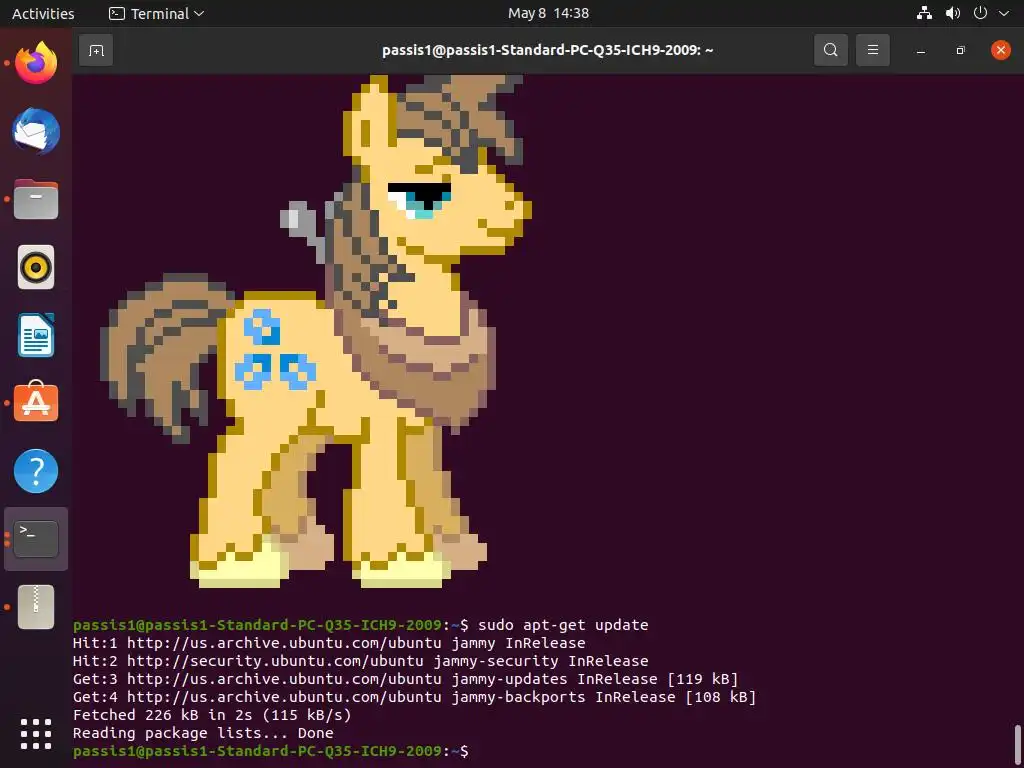Open the volume indicator
The height and width of the screenshot is (768, 1024).
pos(953,13)
